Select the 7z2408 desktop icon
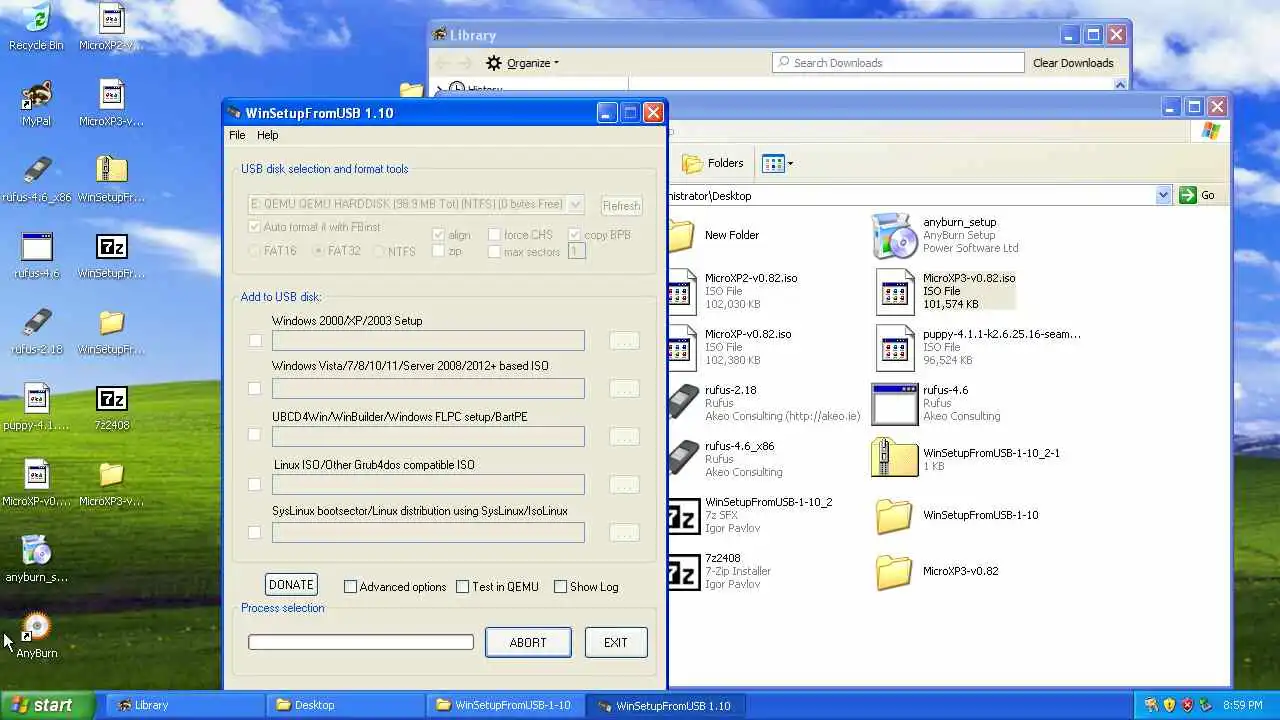Viewport: 1280px width, 720px height. 112,400
